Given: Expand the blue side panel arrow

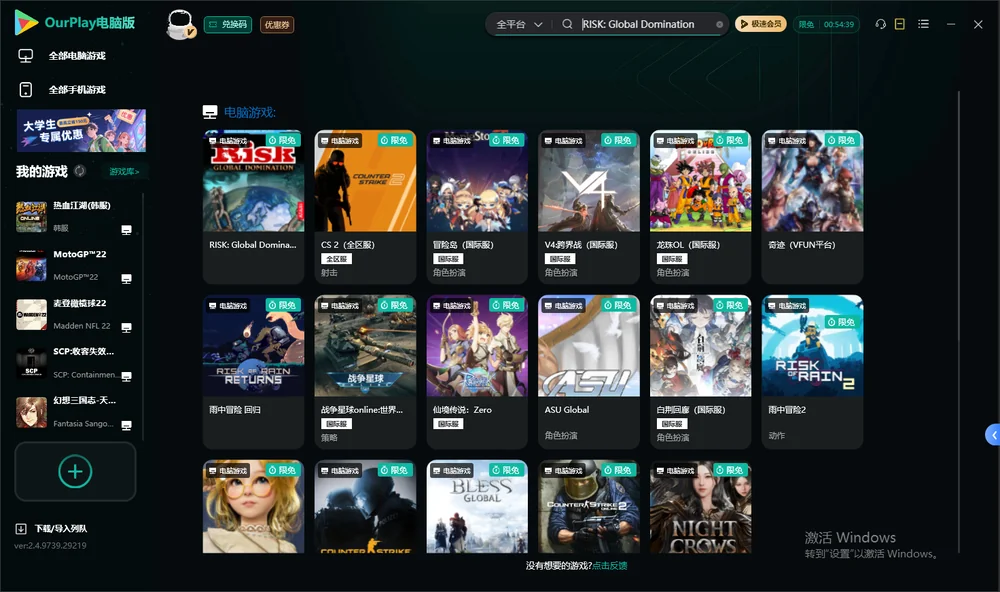Looking at the screenshot, I should point(992,435).
